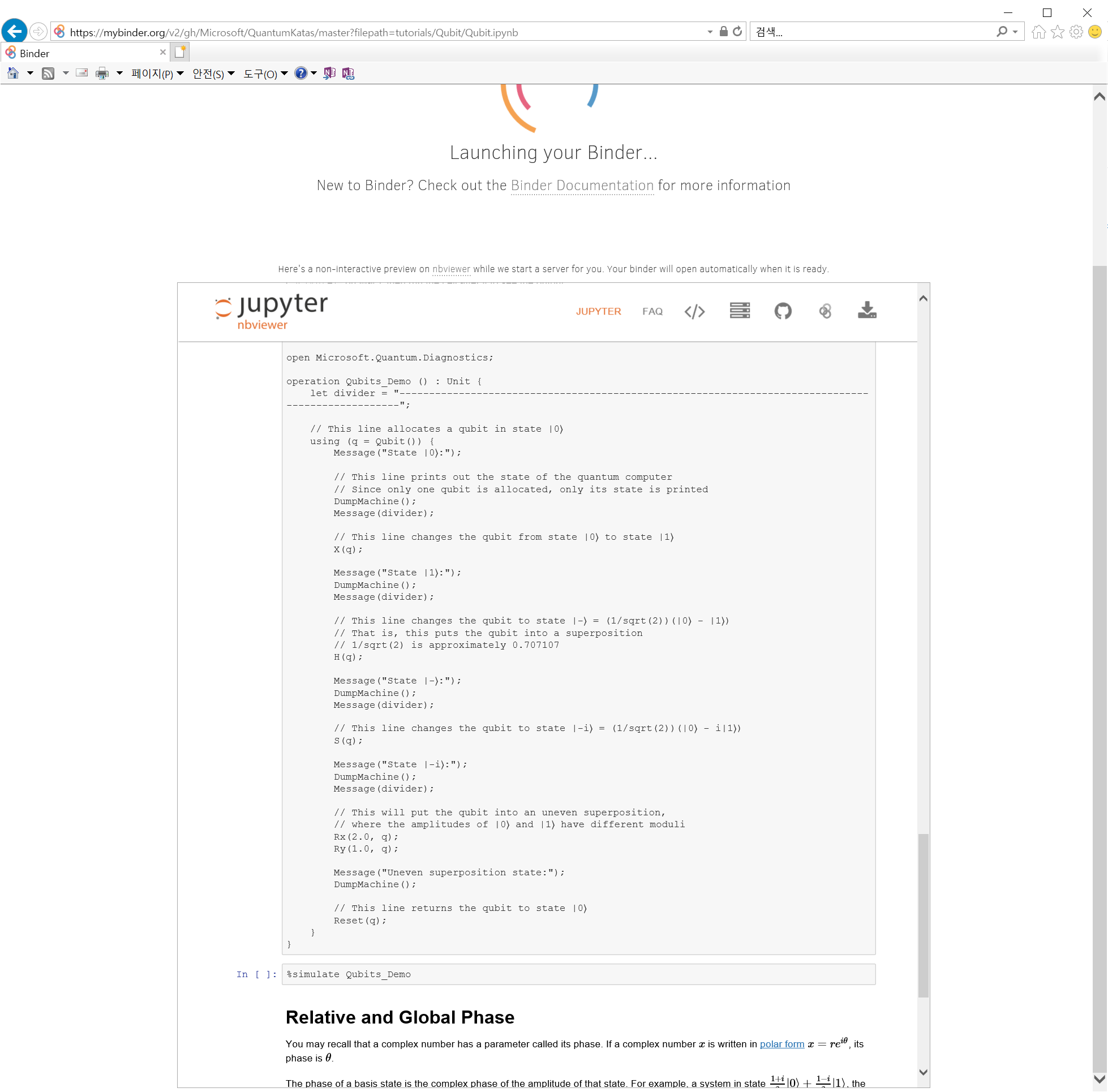Expand the address bar history dropdown

coord(710,32)
